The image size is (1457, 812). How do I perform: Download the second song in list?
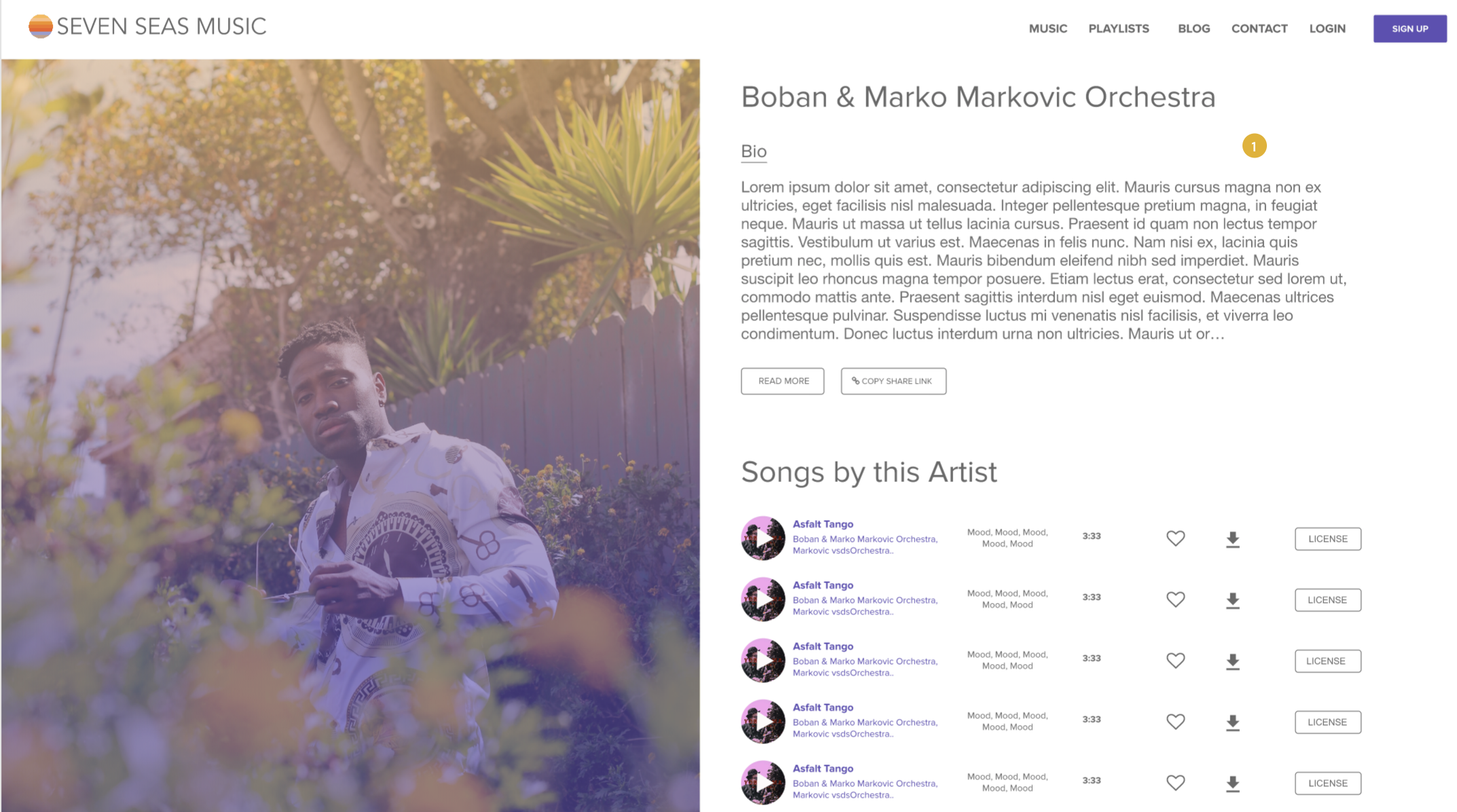[x=1233, y=601]
